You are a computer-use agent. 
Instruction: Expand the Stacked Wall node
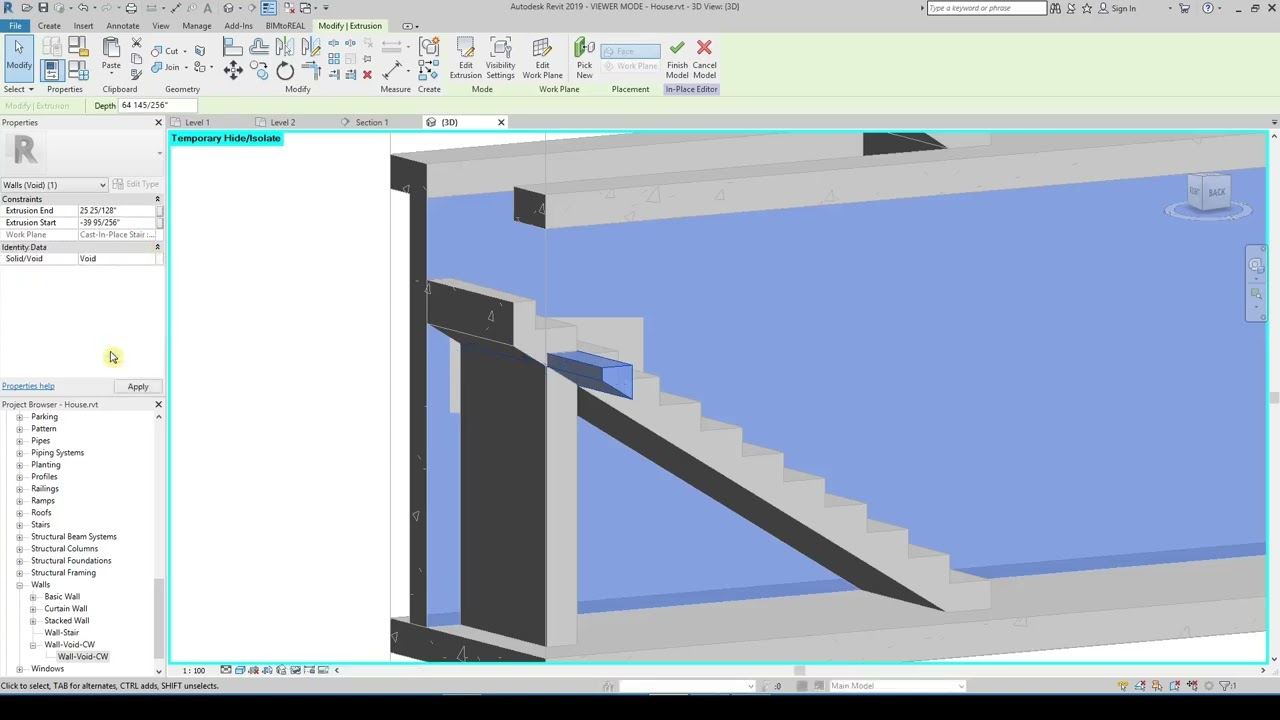tap(33, 621)
